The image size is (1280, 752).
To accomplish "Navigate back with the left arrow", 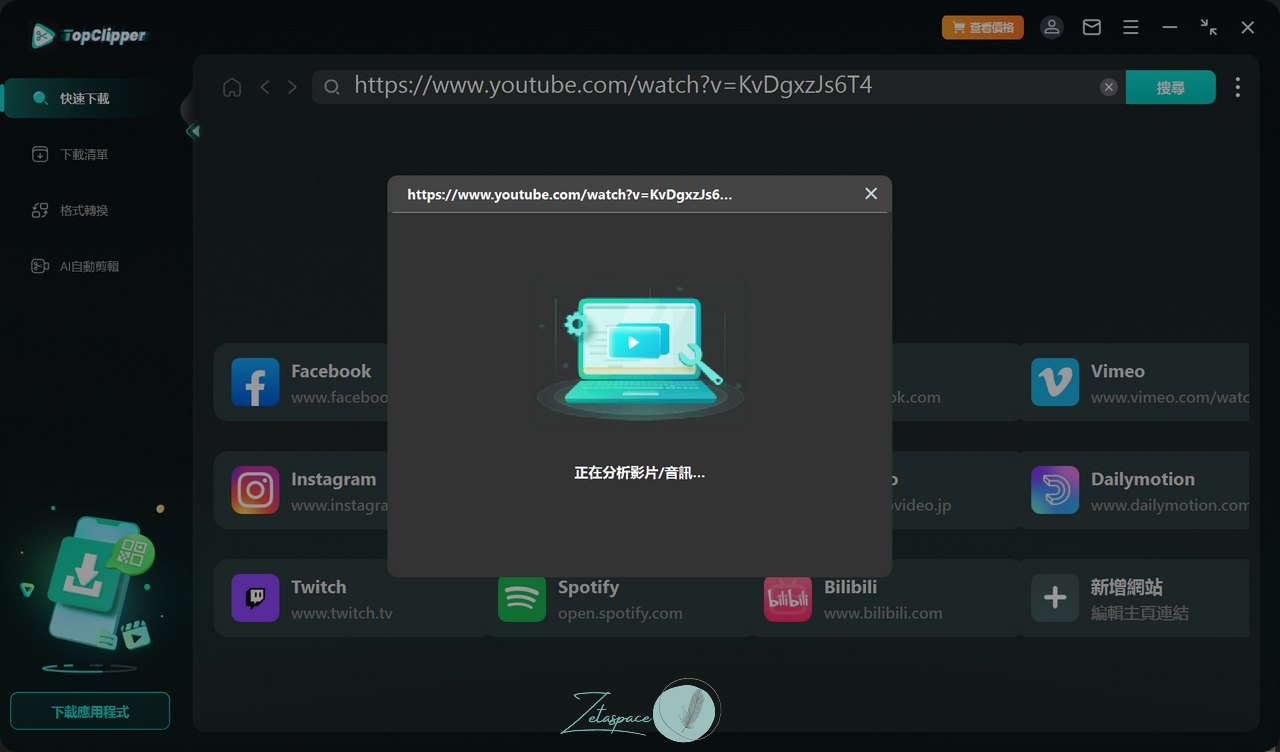I will coord(265,87).
